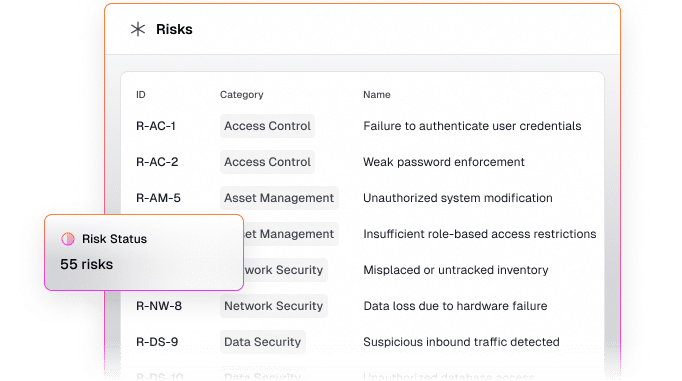
Task: Open 'Unauthorized system modification' risk
Action: (458, 198)
